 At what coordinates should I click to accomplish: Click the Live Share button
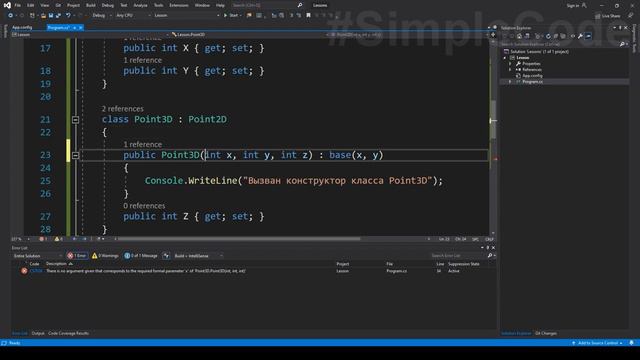tap(607, 16)
